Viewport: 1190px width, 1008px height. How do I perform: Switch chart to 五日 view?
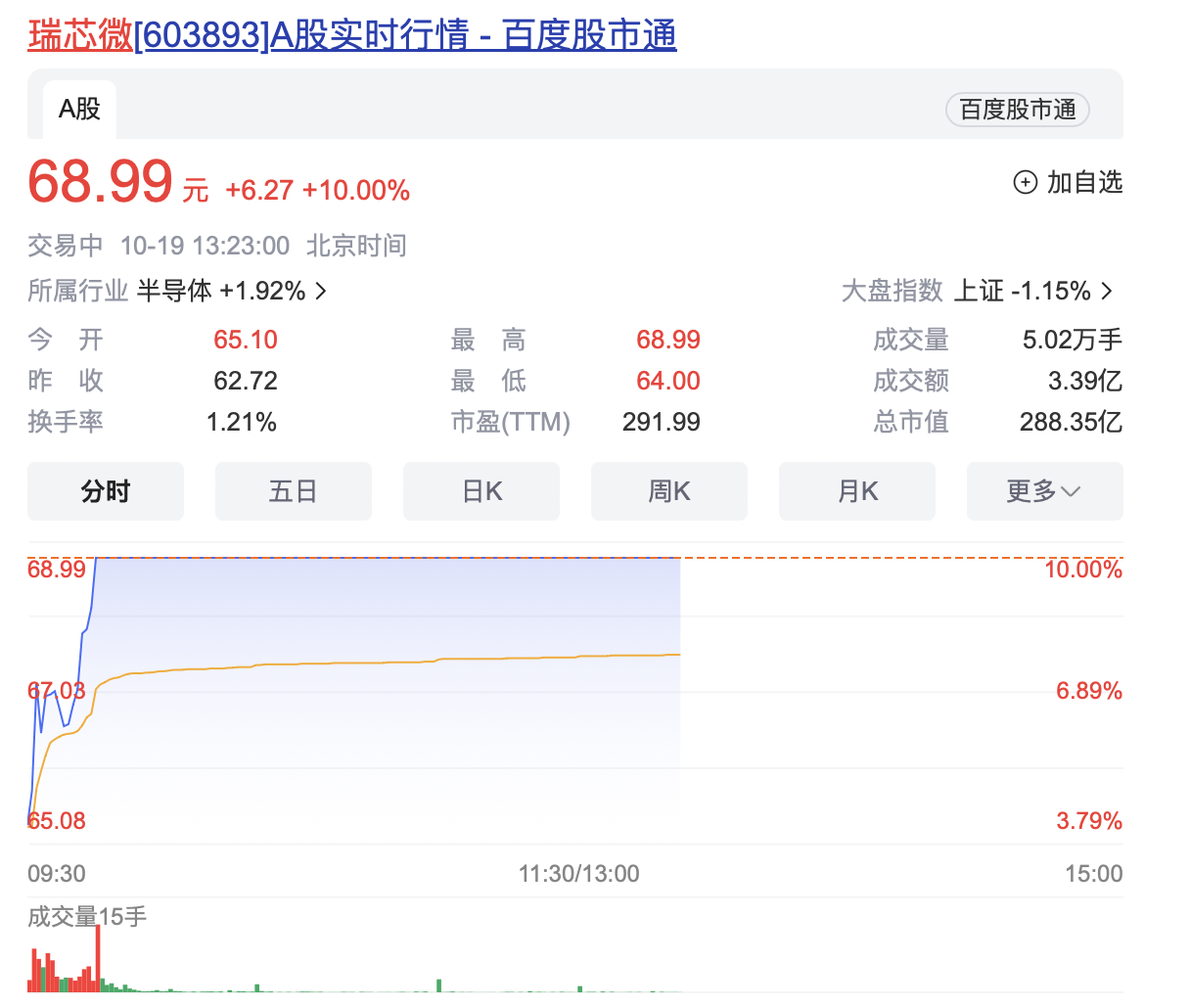(293, 491)
